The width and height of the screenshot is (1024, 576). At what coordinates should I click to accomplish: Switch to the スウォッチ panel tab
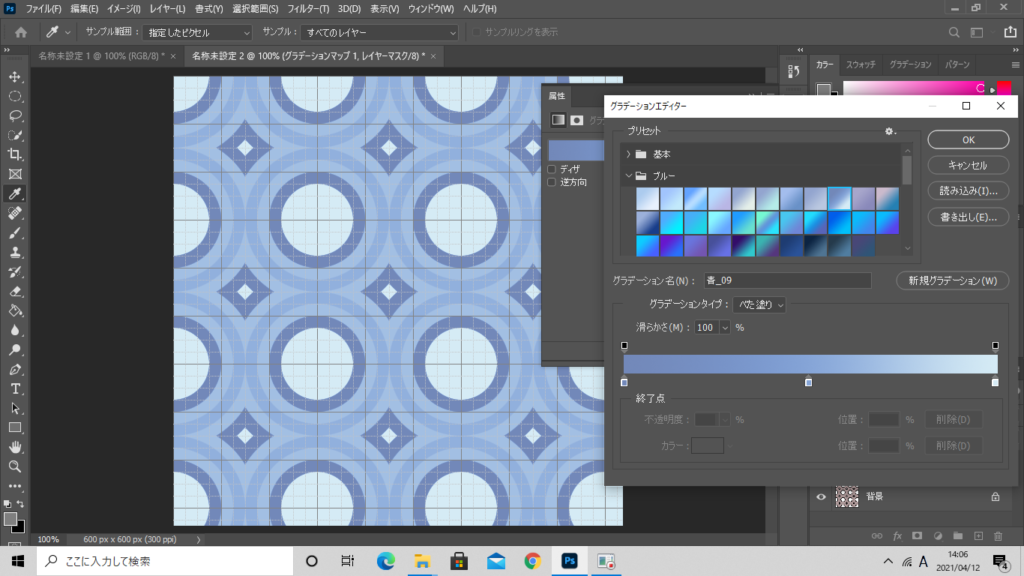[861, 65]
